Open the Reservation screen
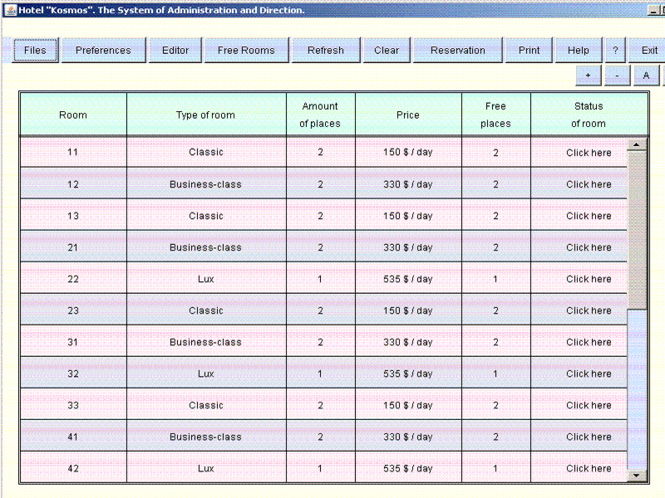 (458, 50)
